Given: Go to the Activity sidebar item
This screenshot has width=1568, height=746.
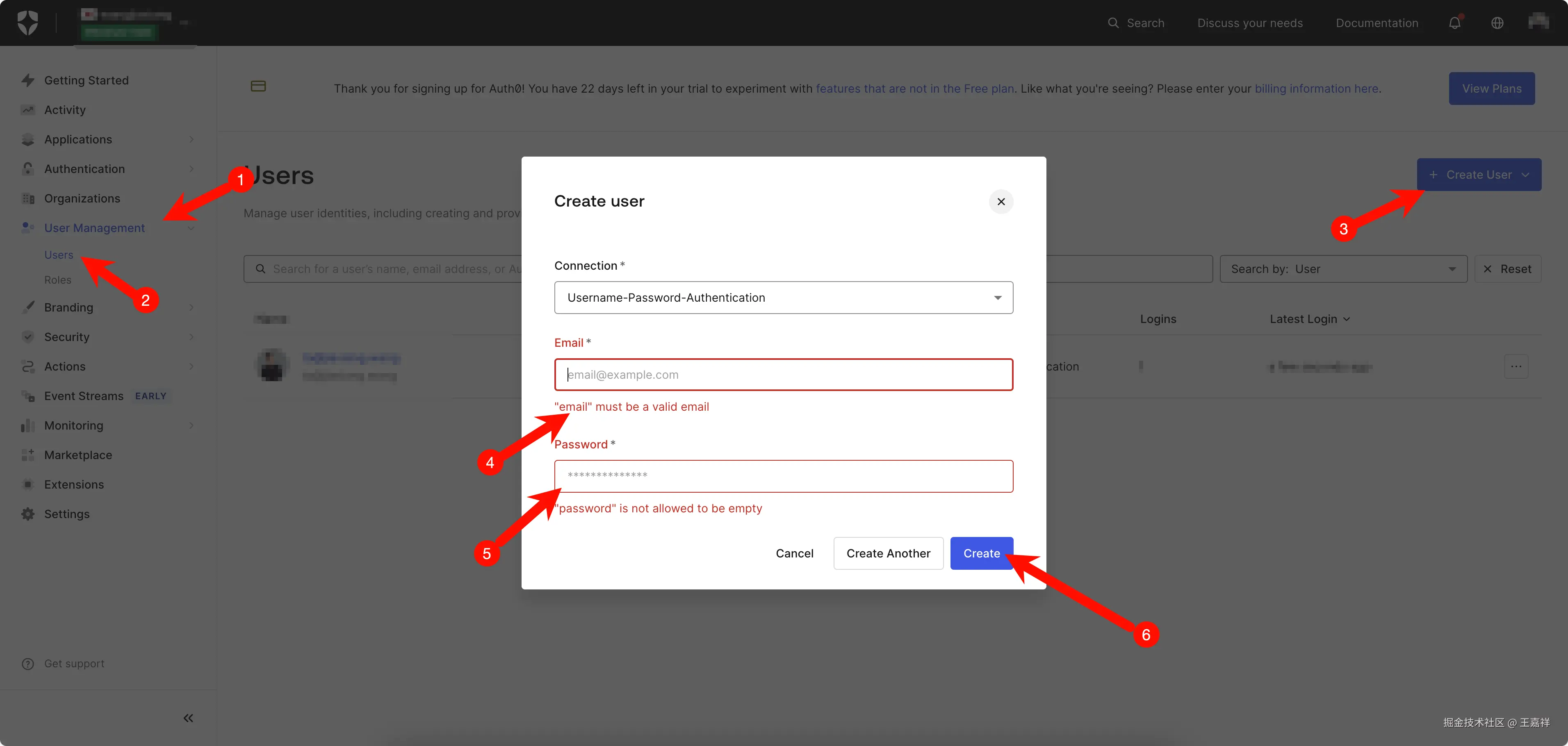Looking at the screenshot, I should click(64, 110).
